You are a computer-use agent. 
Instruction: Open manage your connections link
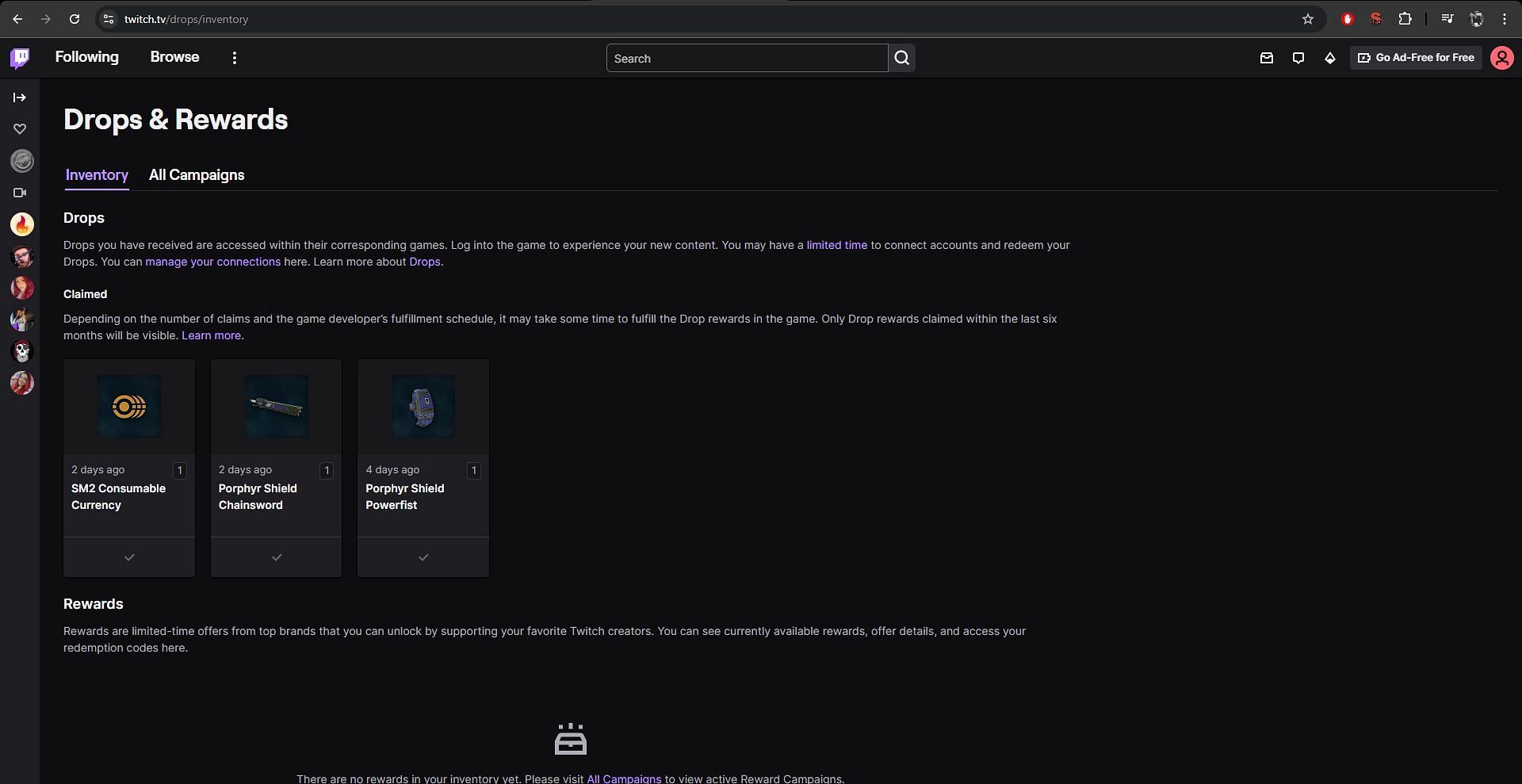click(x=212, y=262)
